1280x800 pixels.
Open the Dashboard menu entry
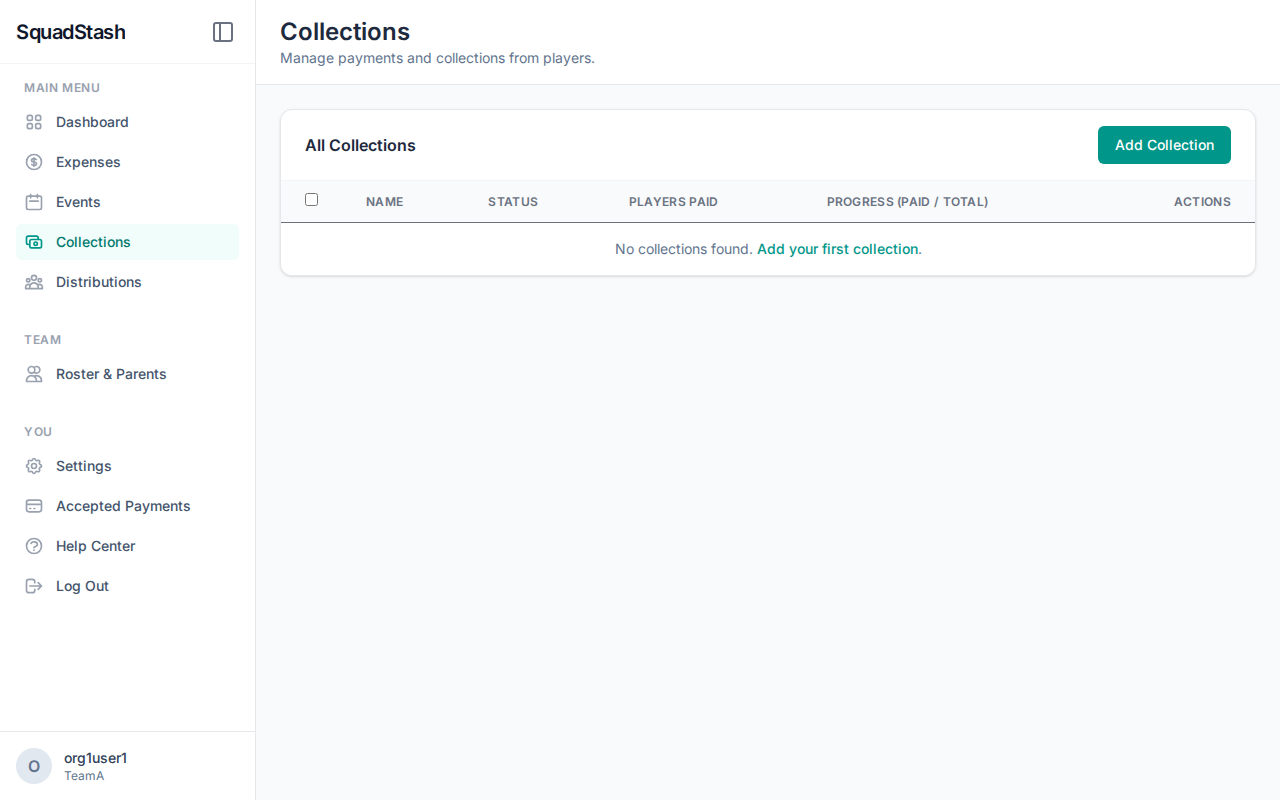coord(92,122)
